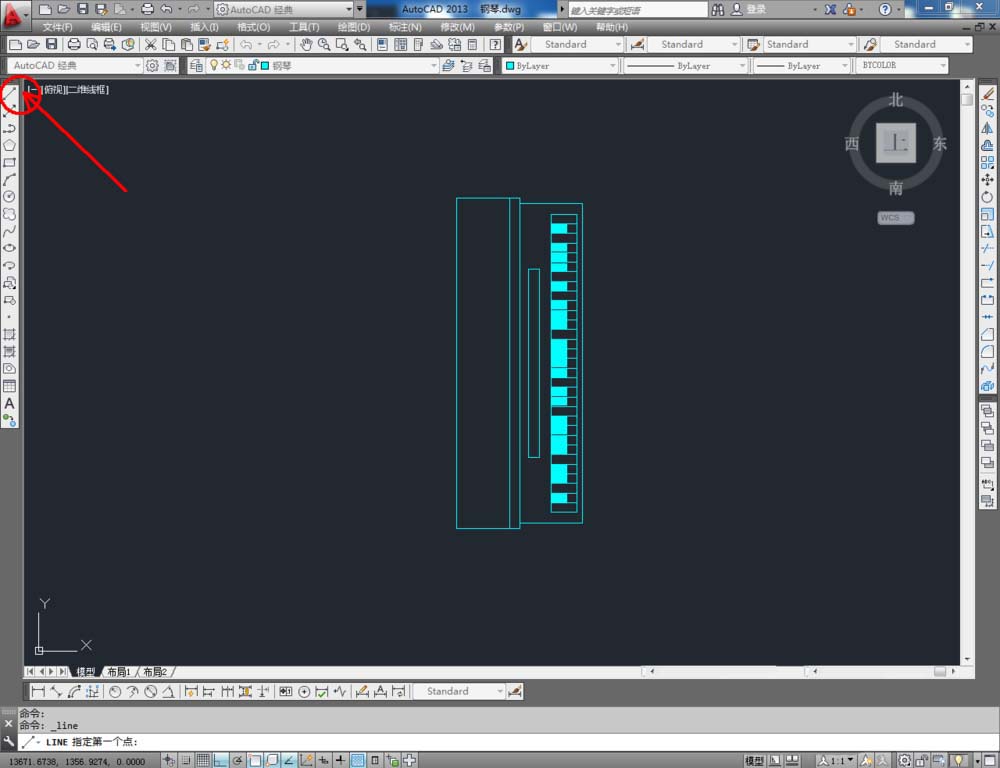
Task: Select the Multiline Text tool
Action: (x=10, y=403)
